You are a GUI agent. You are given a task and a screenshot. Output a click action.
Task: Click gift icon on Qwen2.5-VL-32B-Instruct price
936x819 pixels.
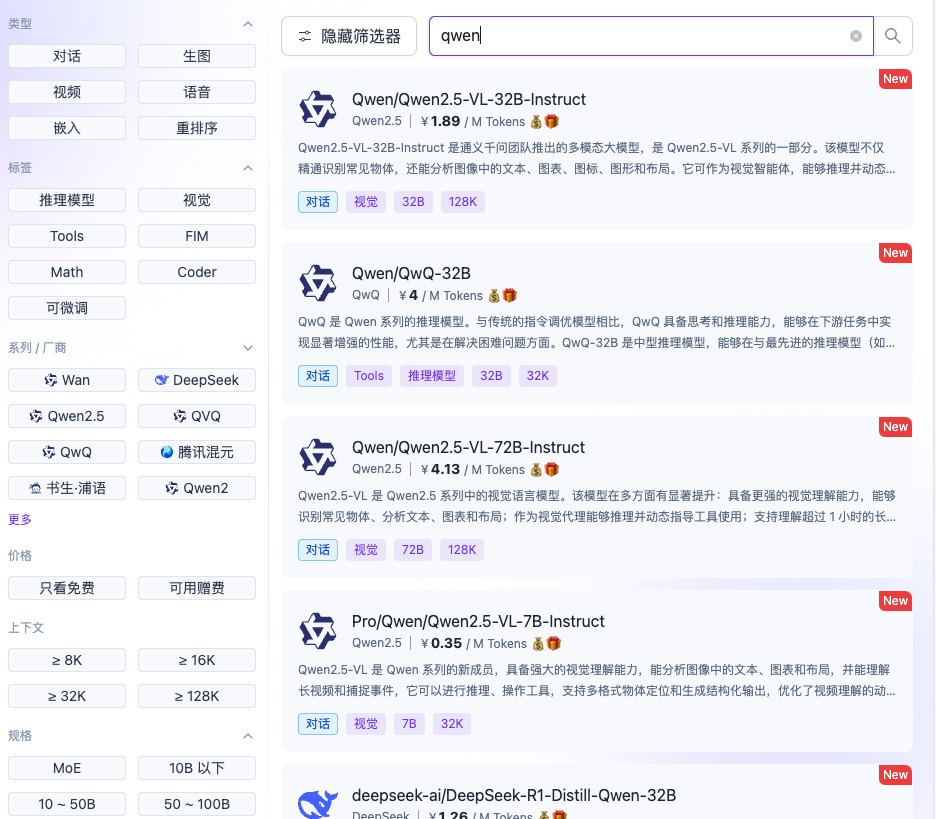pos(552,121)
